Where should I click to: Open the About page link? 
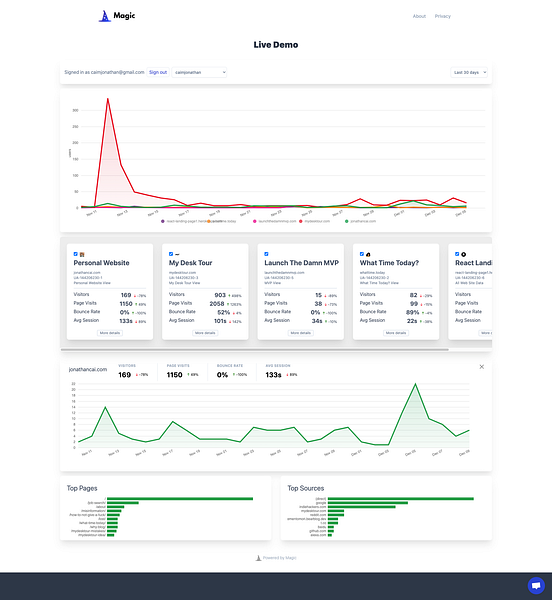click(419, 16)
